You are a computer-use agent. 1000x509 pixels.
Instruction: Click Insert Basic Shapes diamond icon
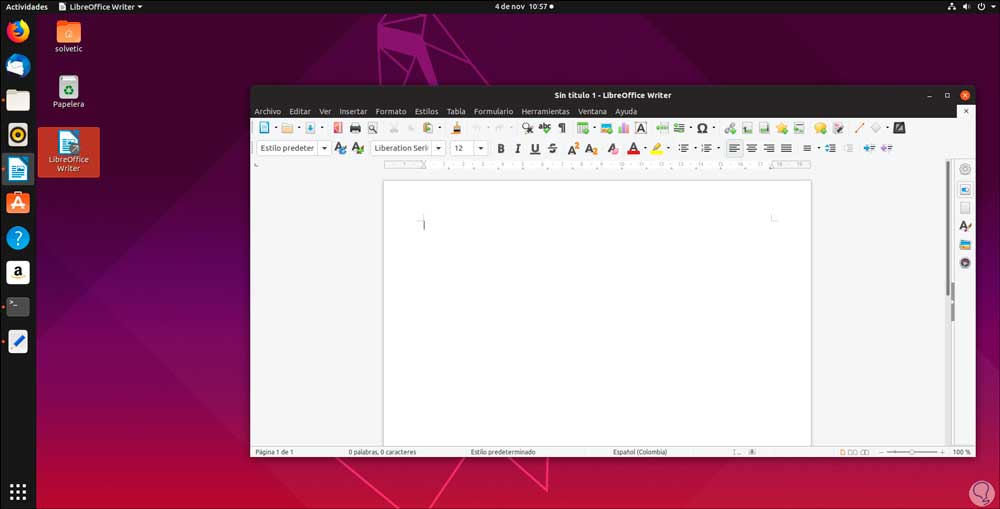coord(876,128)
